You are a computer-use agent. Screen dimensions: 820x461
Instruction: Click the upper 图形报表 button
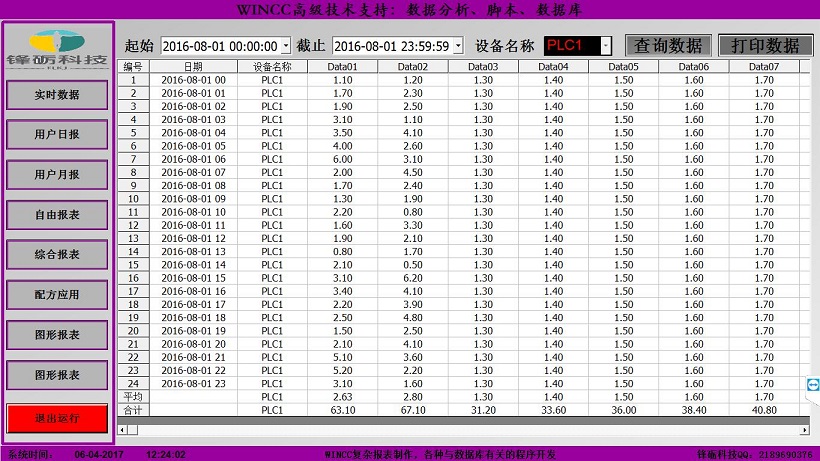pyautogui.click(x=57, y=335)
